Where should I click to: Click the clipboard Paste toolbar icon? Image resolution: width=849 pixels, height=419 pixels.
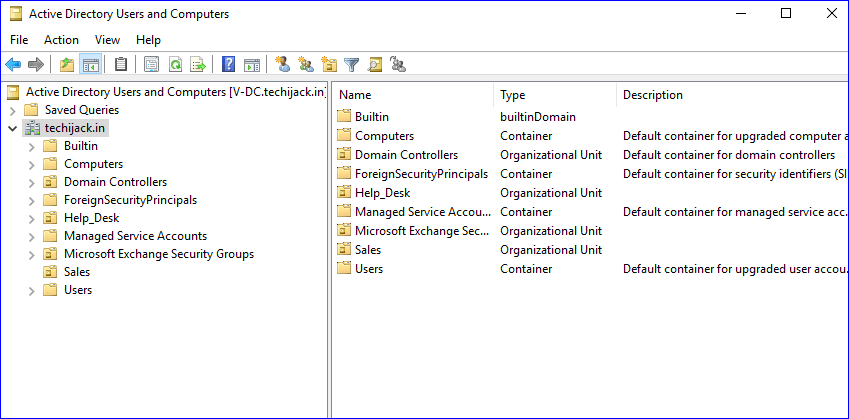click(x=121, y=65)
